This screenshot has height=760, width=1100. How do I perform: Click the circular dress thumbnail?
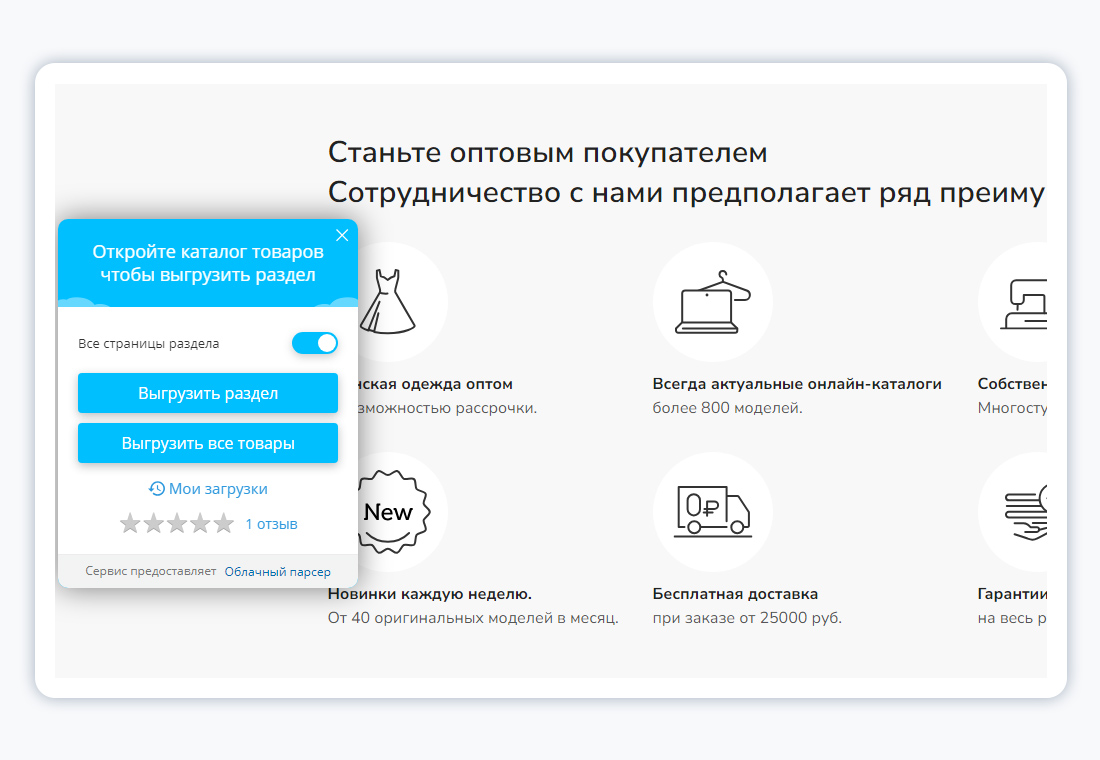click(390, 300)
